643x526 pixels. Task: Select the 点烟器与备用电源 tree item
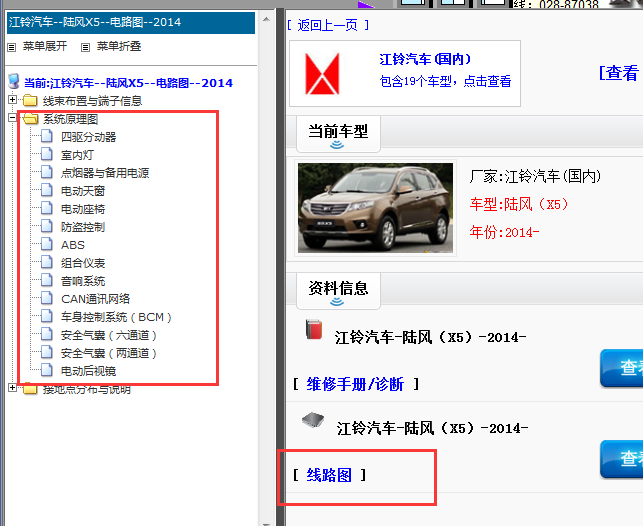(105, 173)
